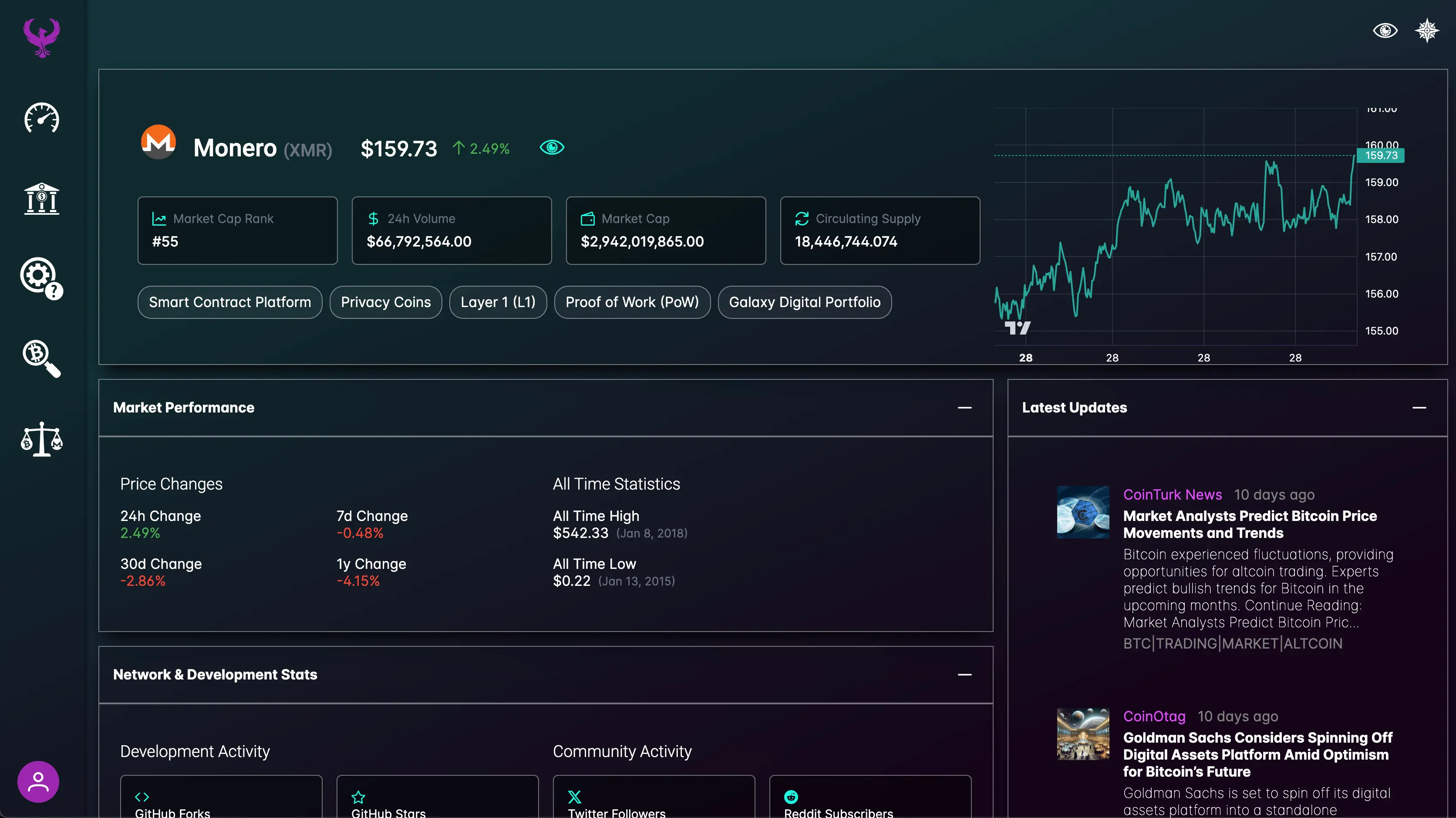Click the Market Cap Rank chart icon

tap(159, 219)
